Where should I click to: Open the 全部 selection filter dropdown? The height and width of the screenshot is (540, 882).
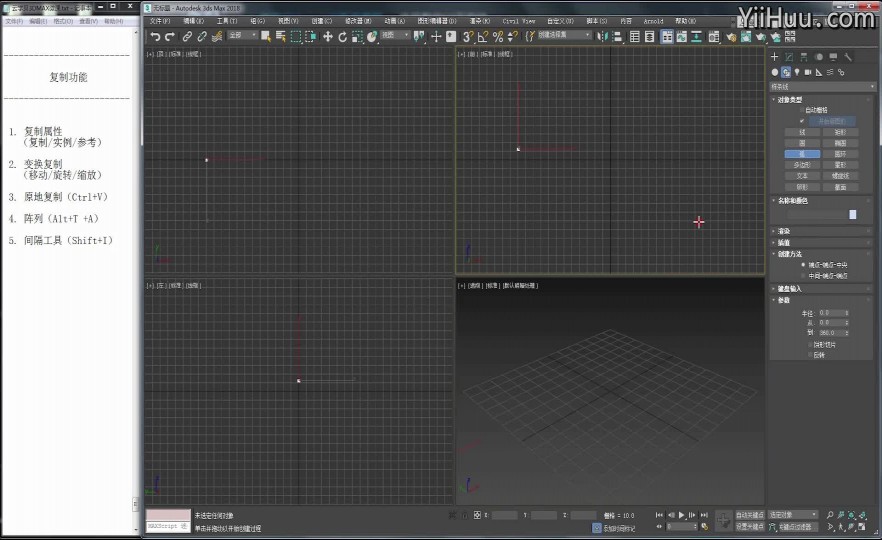[242, 35]
